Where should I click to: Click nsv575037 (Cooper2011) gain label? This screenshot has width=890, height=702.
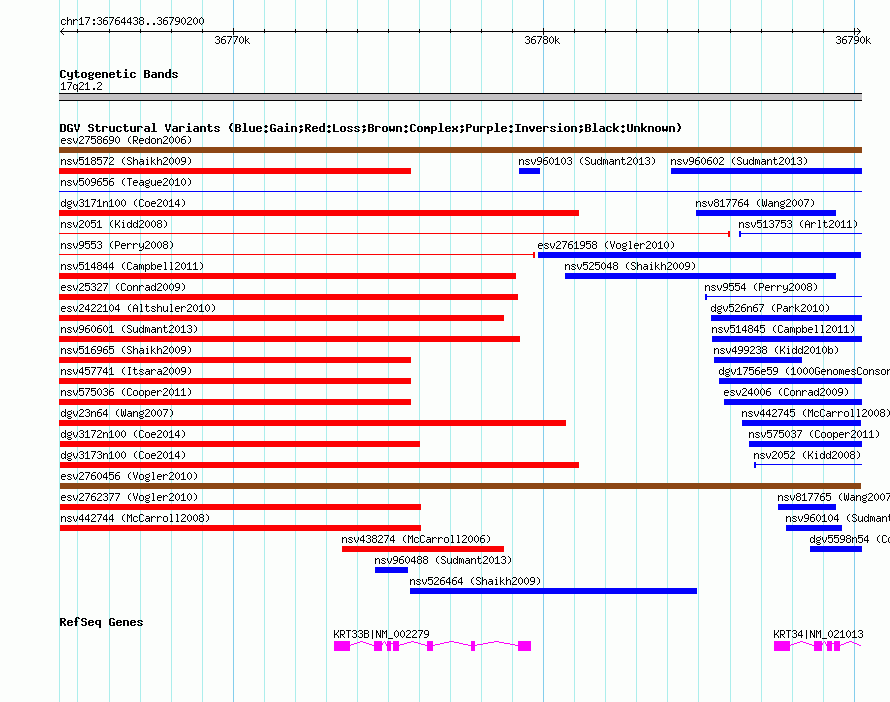[814, 434]
